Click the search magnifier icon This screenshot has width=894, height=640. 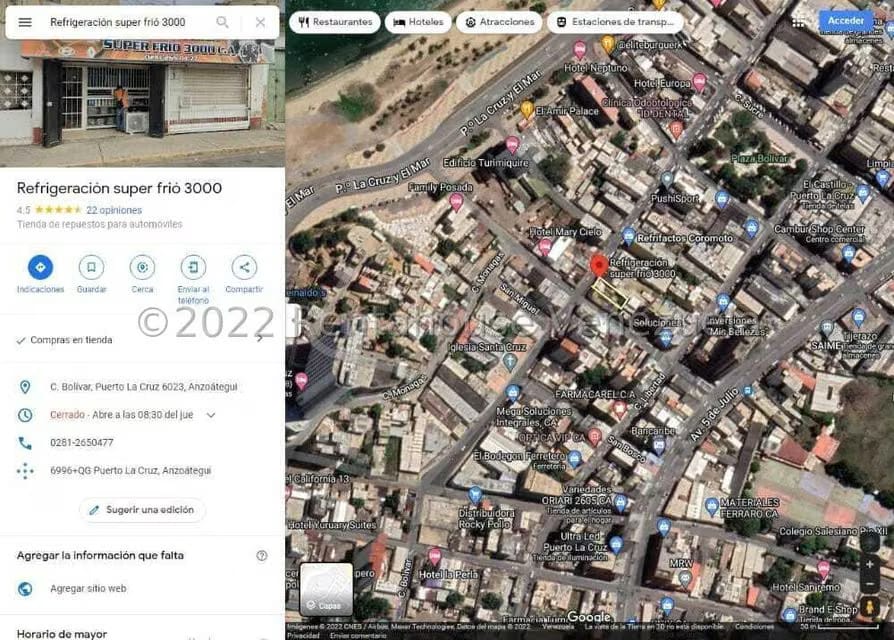coord(222,22)
